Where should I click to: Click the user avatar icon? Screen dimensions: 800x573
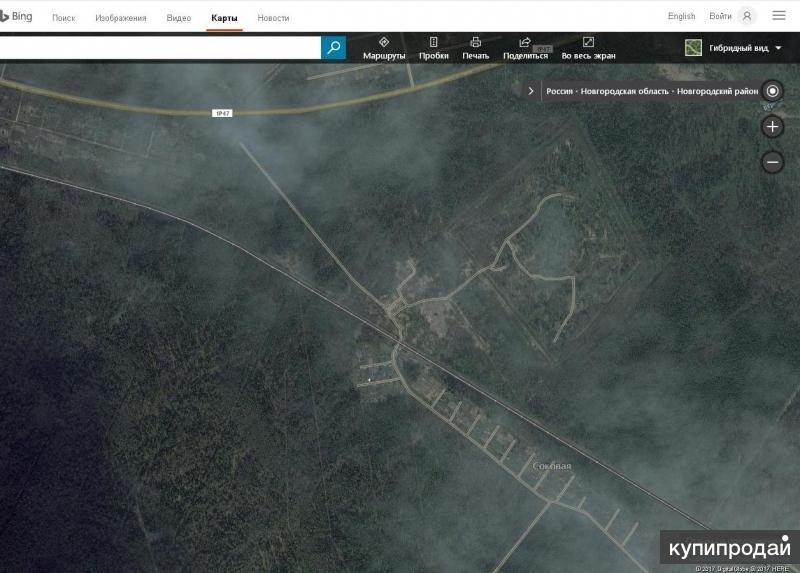747,16
